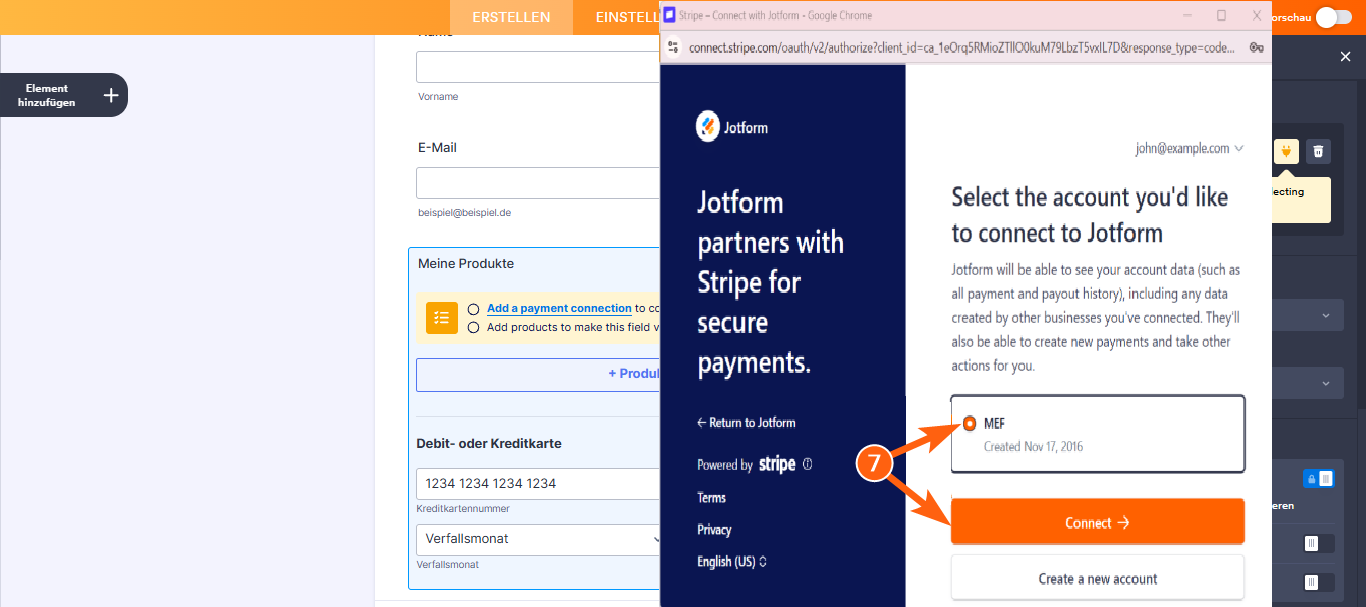Screen dimensions: 1366x607
Task: Toggle the blue locked switch in right panel
Action: tap(1318, 479)
